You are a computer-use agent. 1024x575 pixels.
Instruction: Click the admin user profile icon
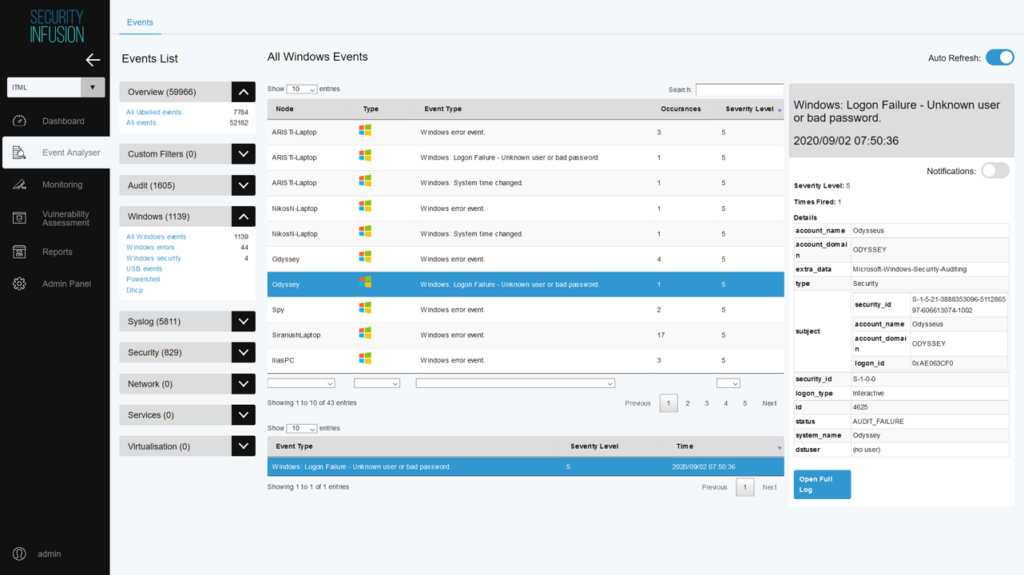coord(19,553)
